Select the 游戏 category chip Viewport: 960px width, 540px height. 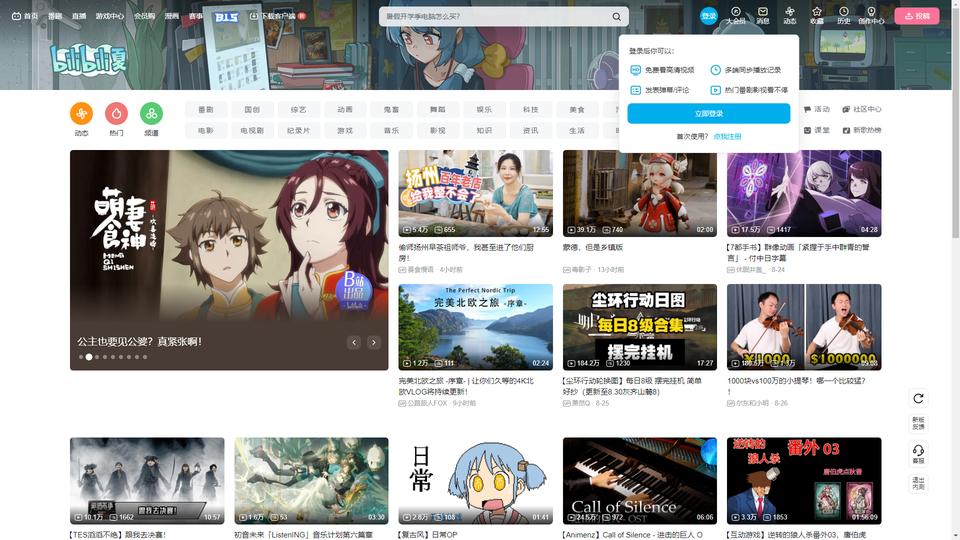(x=345, y=130)
